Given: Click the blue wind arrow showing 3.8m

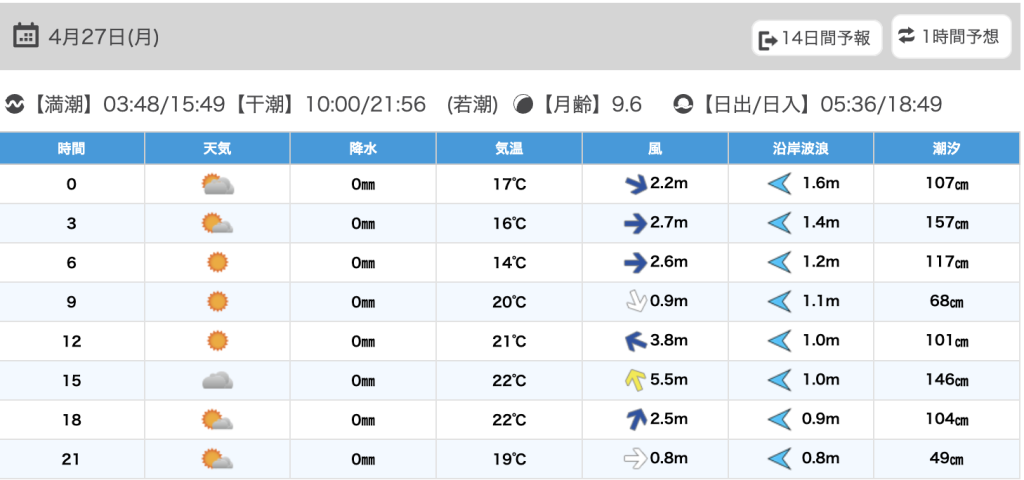Looking at the screenshot, I should 634,341.
